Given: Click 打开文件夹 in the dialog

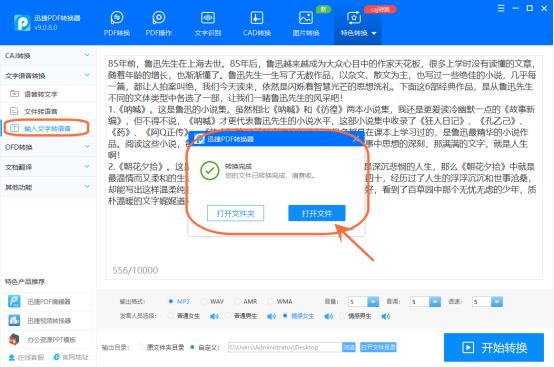Looking at the screenshot, I should click(235, 213).
